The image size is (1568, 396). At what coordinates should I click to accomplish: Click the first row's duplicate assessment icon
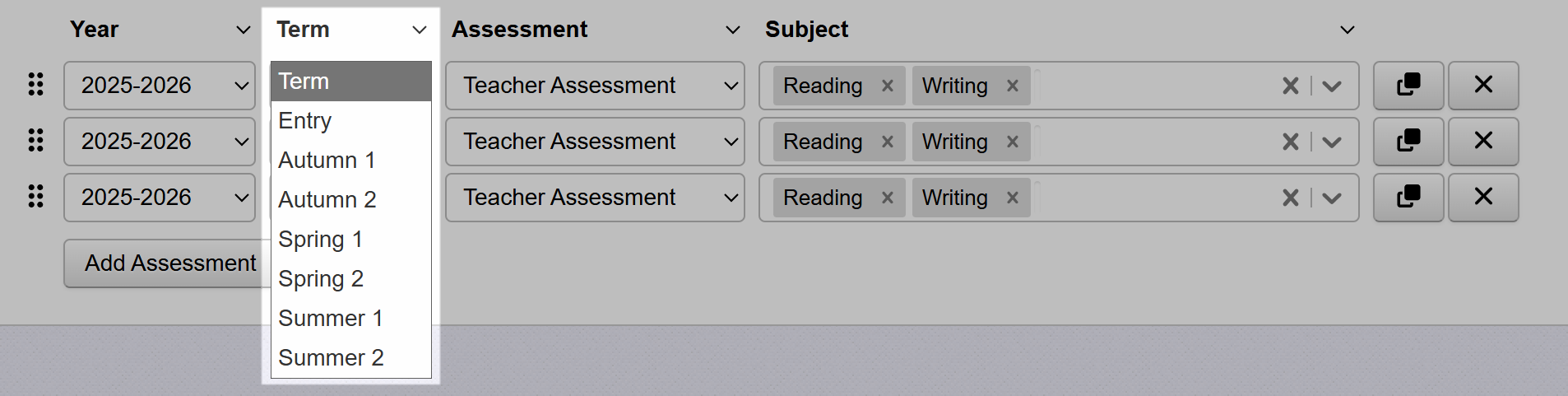point(1408,85)
